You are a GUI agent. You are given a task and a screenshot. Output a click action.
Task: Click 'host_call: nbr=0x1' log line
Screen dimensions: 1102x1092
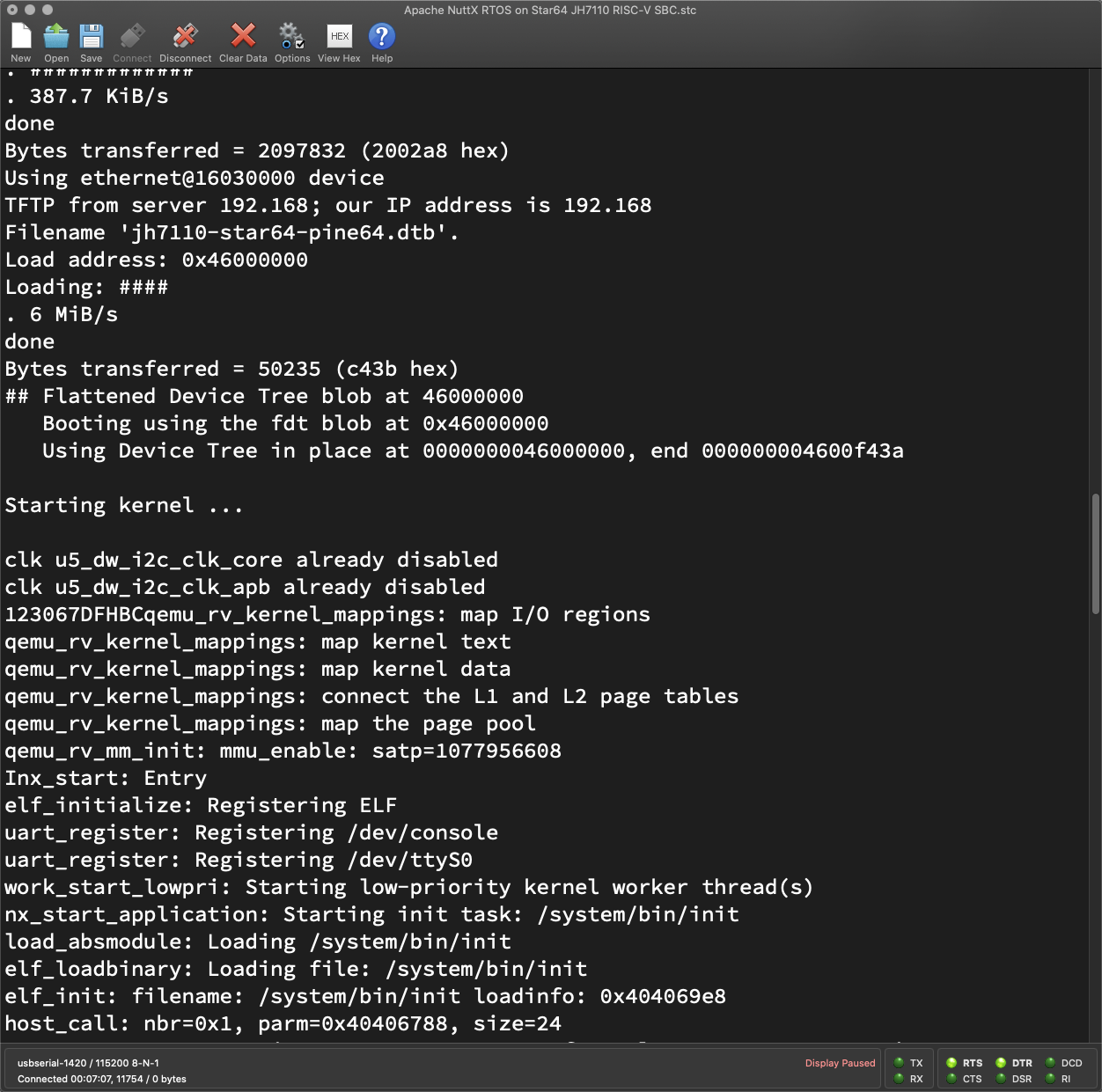point(283,1024)
